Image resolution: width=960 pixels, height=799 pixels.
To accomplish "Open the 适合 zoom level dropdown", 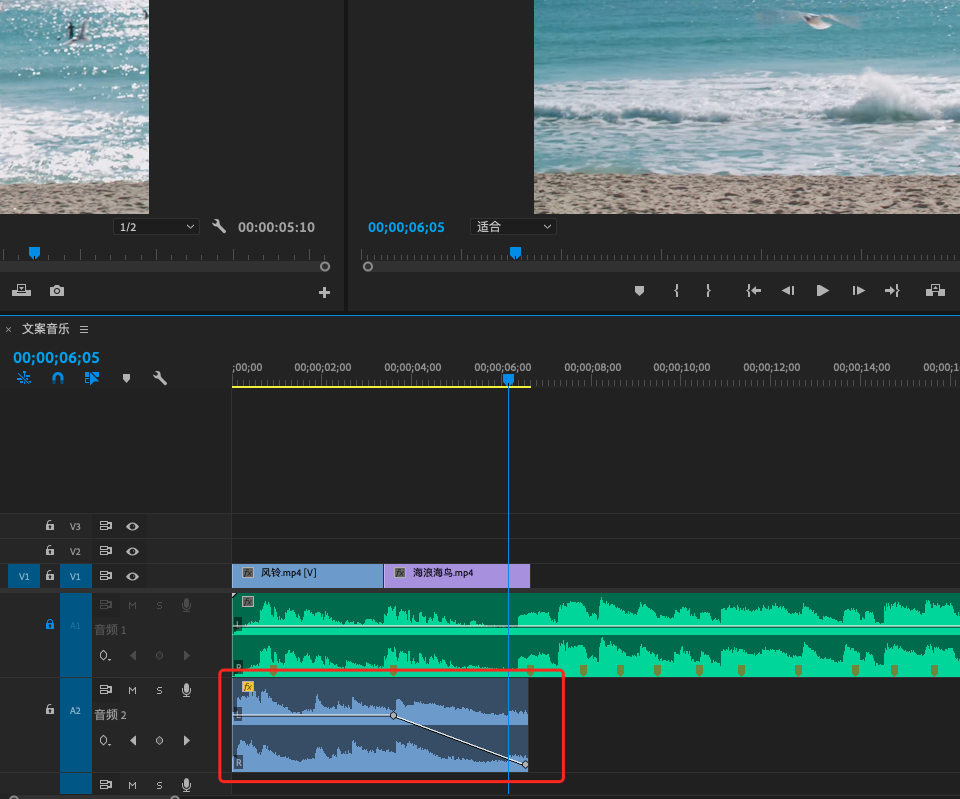I will (x=513, y=227).
